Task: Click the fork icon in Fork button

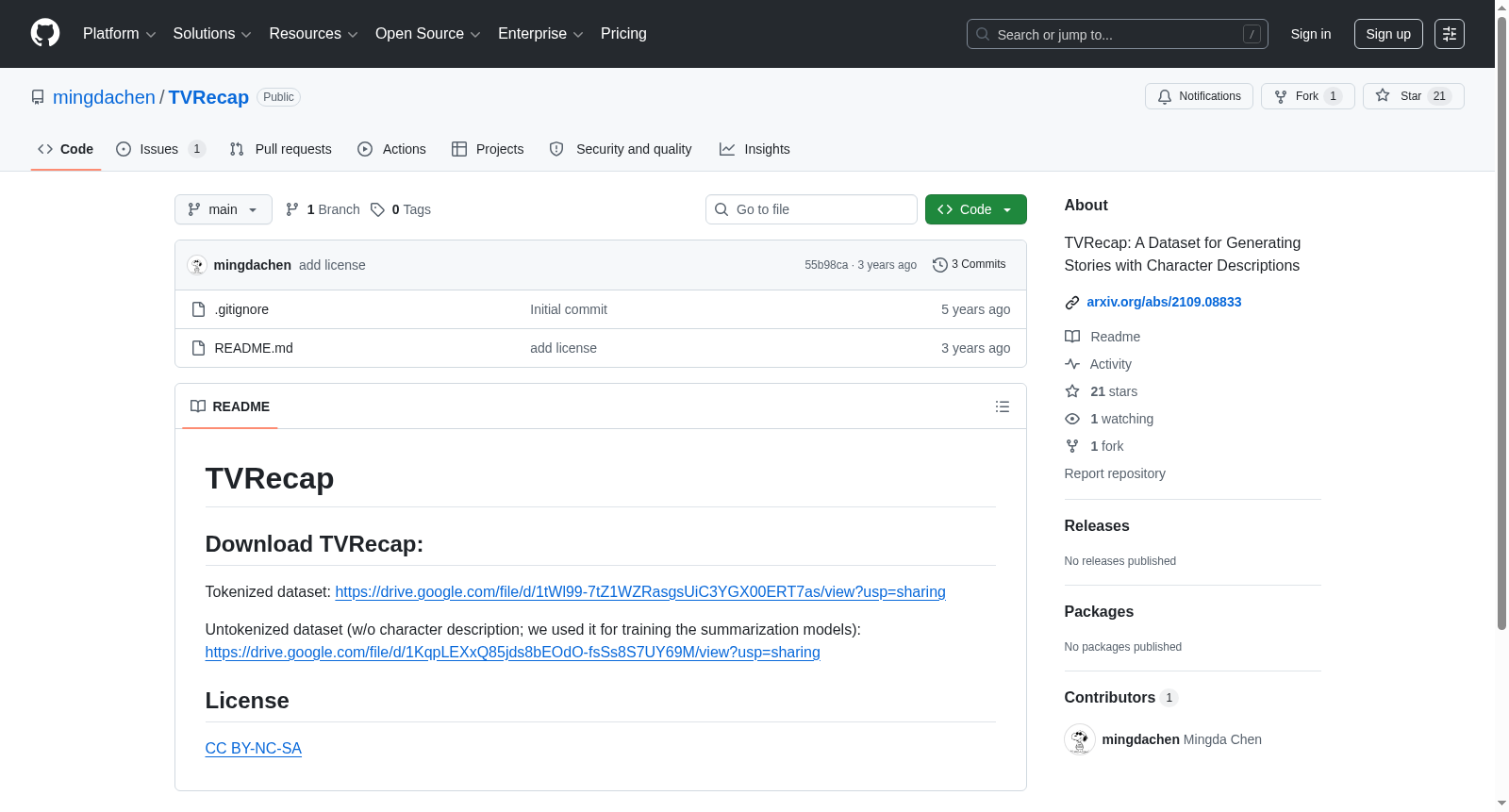Action: [1281, 96]
